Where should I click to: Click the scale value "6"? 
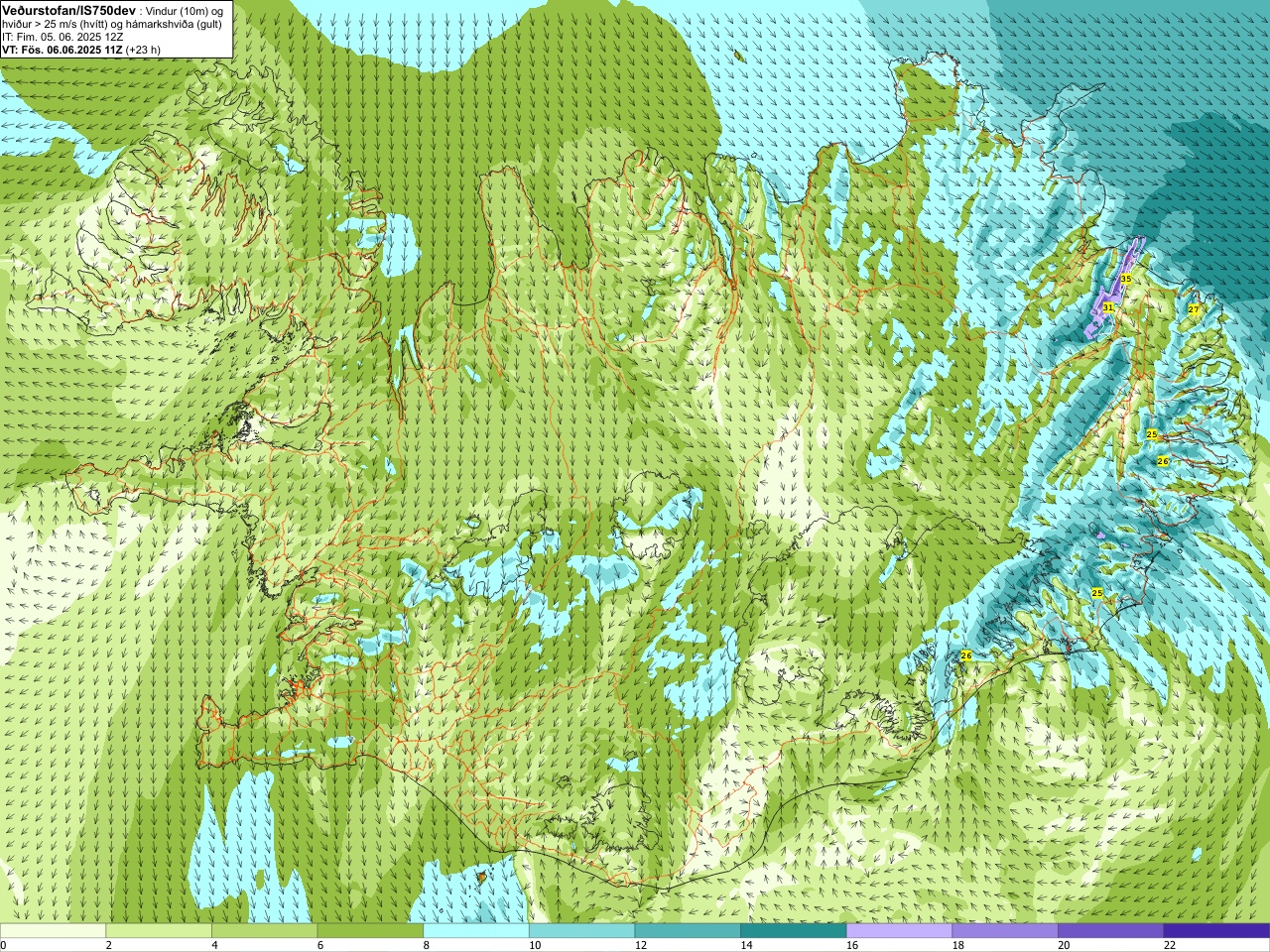320,946
